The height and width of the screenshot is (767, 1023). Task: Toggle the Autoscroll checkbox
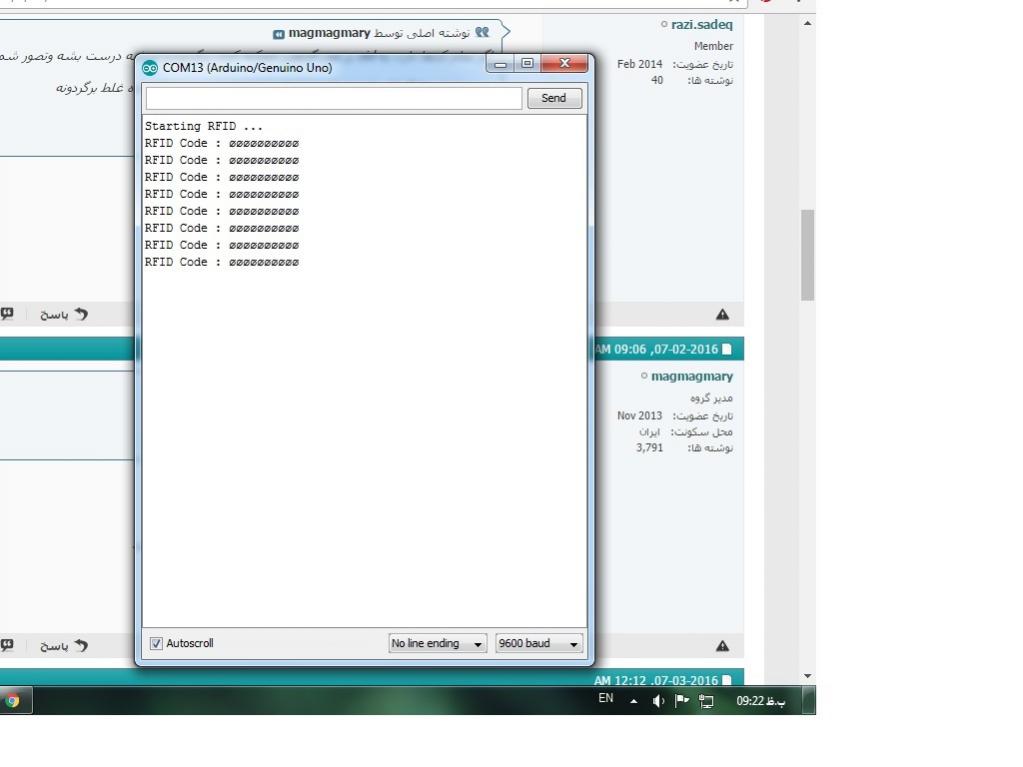click(x=156, y=643)
